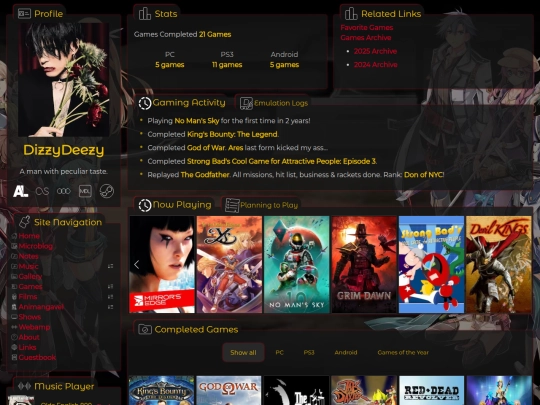Open the Favorite Games link
The height and width of the screenshot is (405, 540).
point(367,28)
